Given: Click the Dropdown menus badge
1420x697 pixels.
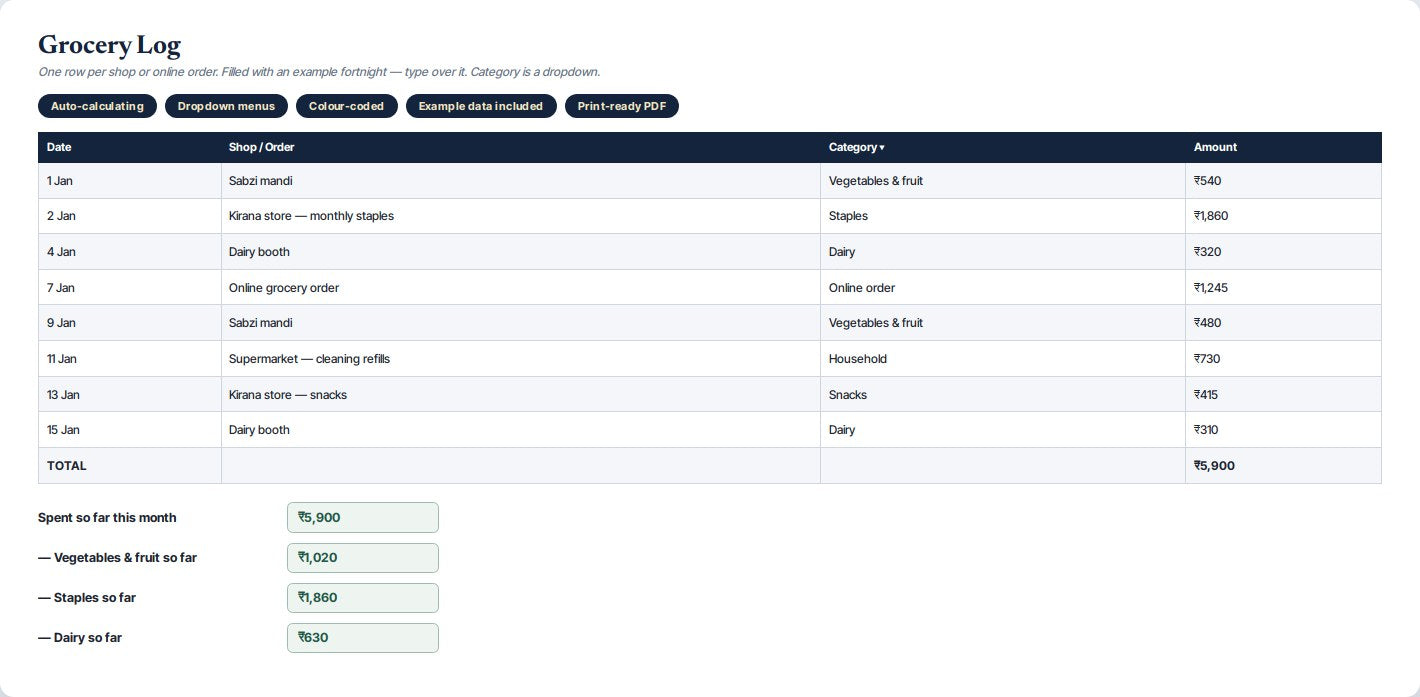Looking at the screenshot, I should tap(226, 106).
